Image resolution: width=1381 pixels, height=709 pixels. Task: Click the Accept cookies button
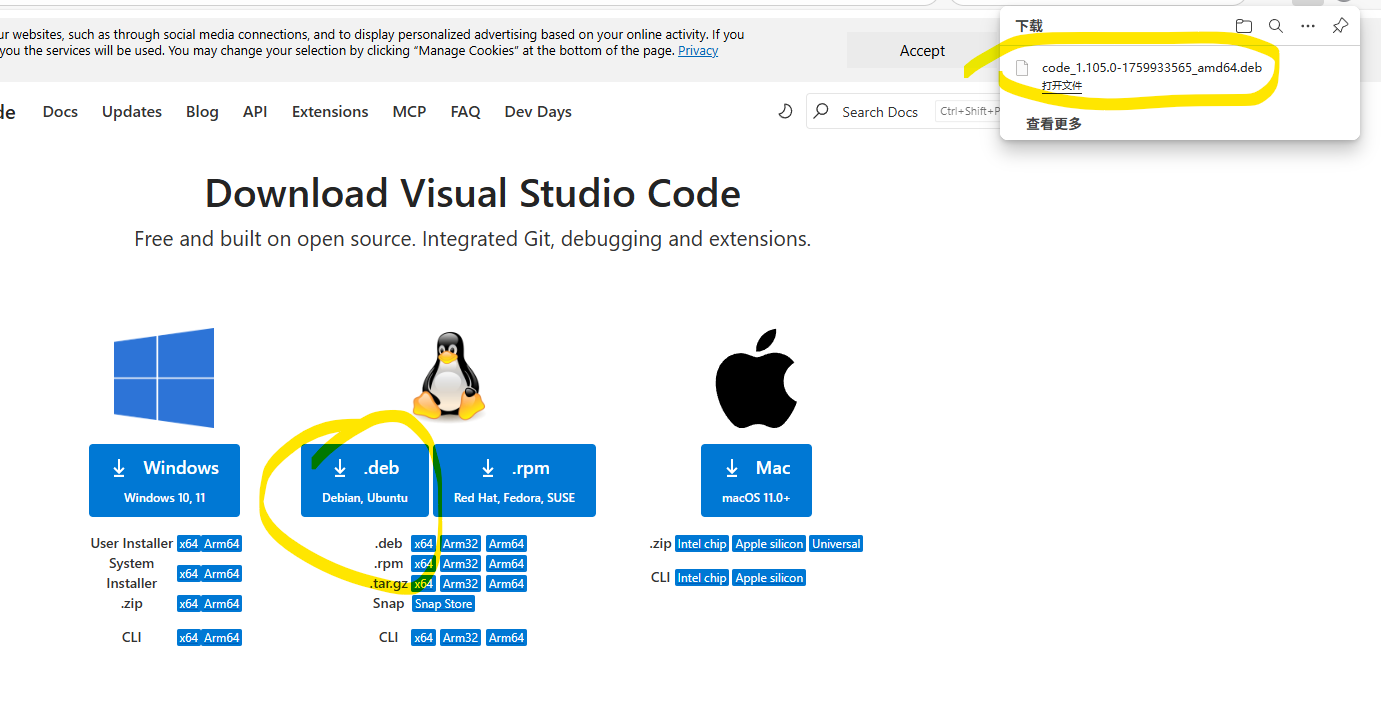point(921,50)
